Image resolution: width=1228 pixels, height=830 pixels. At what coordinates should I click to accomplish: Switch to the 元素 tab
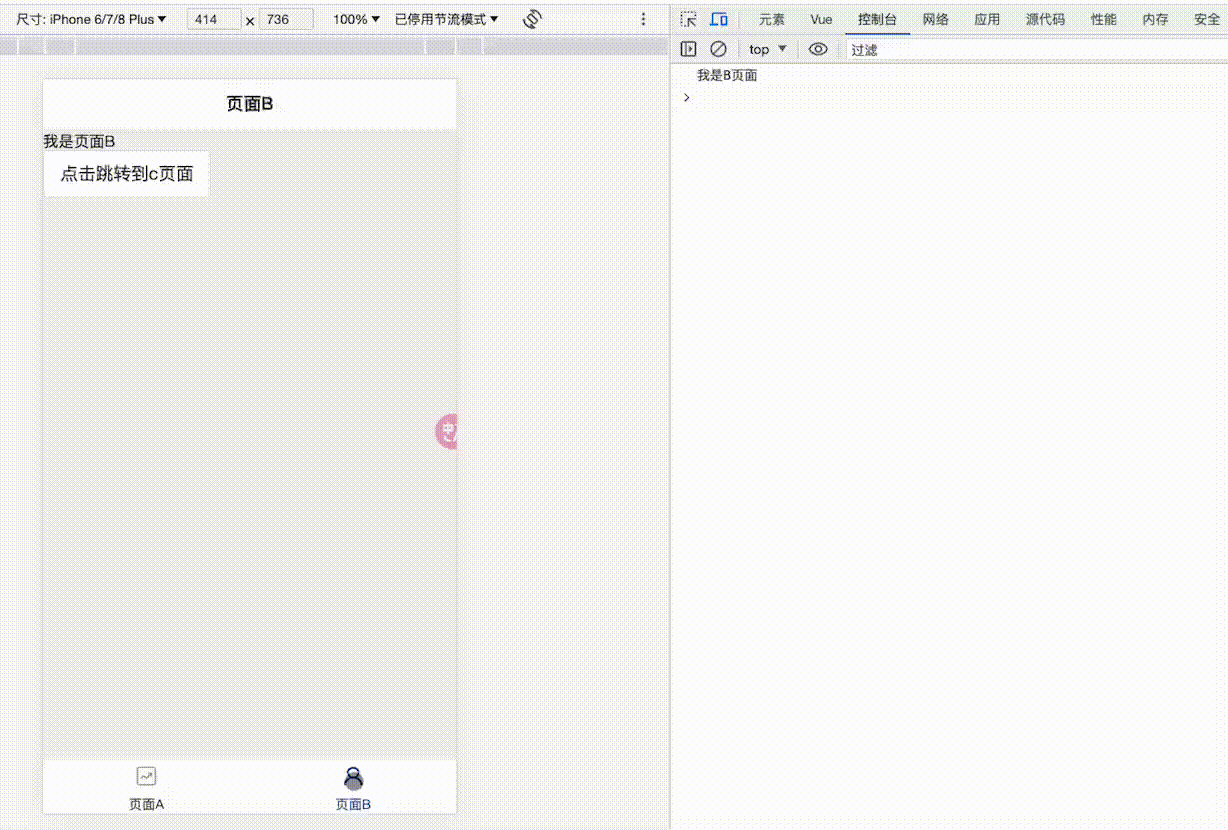point(772,19)
